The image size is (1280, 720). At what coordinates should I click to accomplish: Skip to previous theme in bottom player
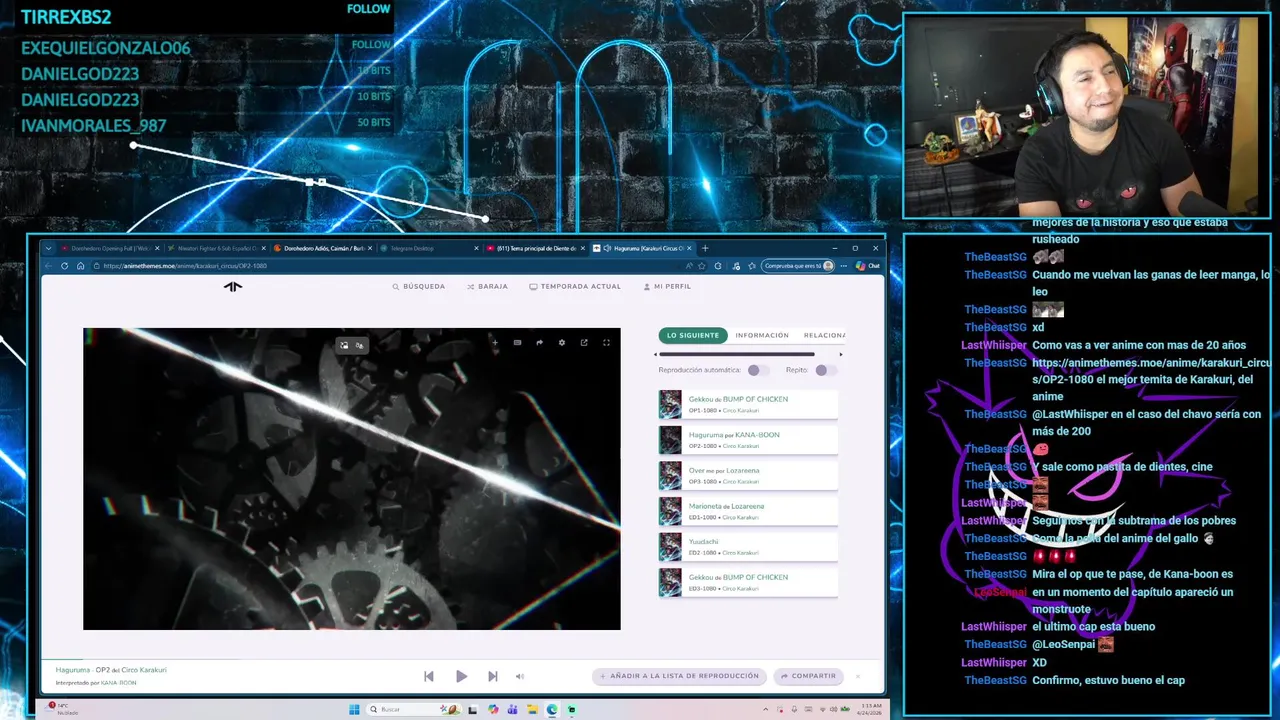[429, 676]
